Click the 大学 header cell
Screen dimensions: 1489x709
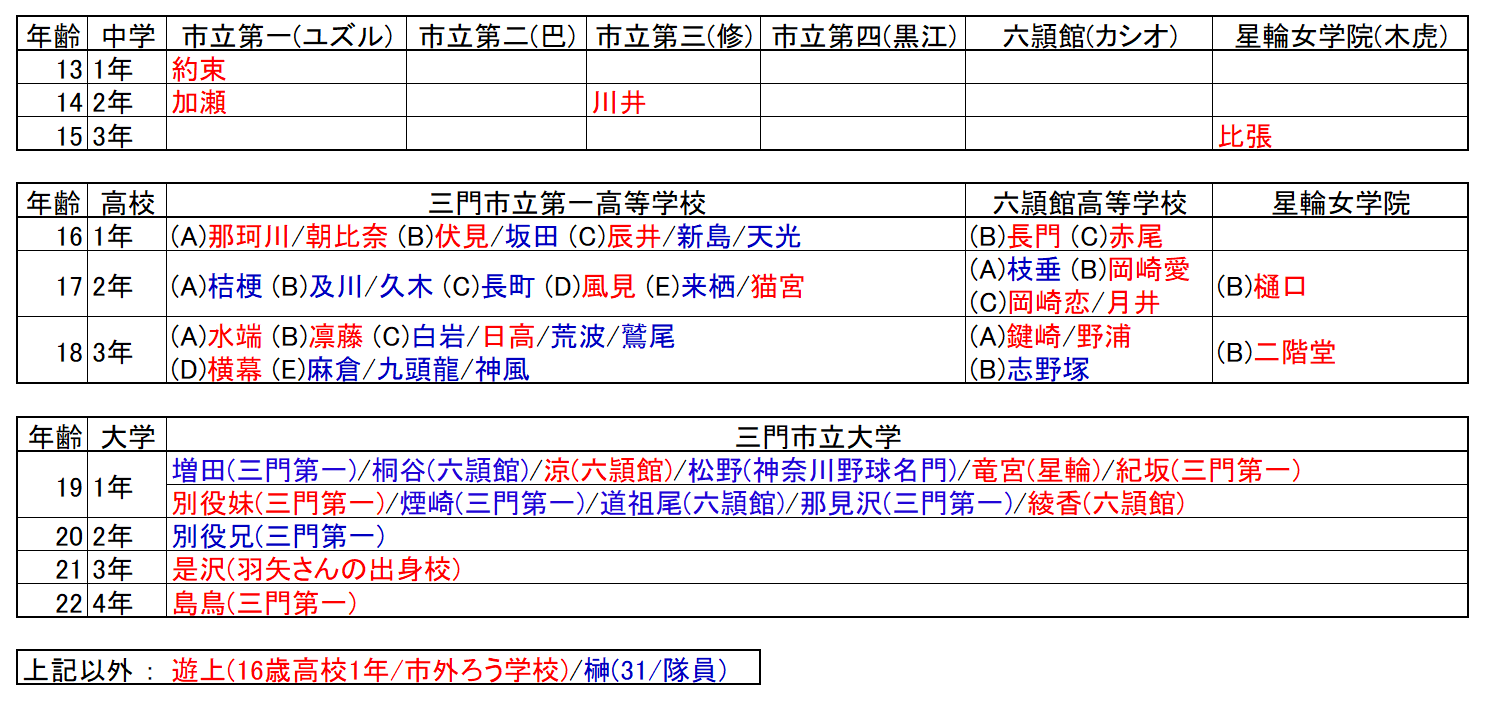pyautogui.click(x=127, y=435)
